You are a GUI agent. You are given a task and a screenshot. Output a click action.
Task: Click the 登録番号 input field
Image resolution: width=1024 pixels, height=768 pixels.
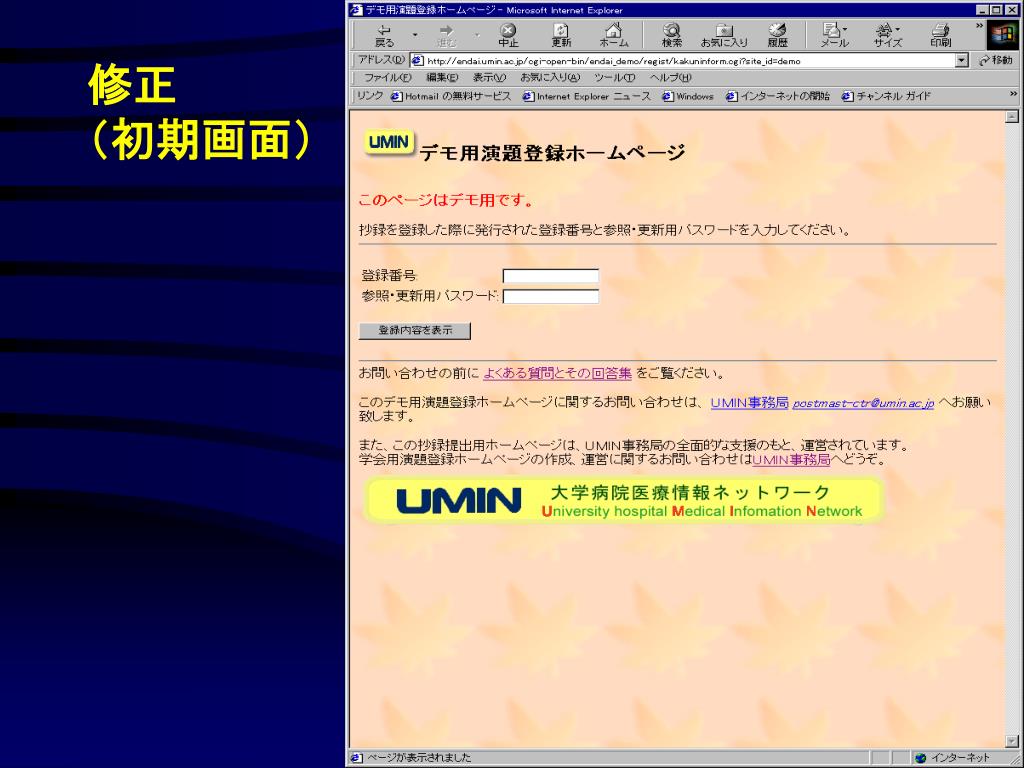[551, 276]
